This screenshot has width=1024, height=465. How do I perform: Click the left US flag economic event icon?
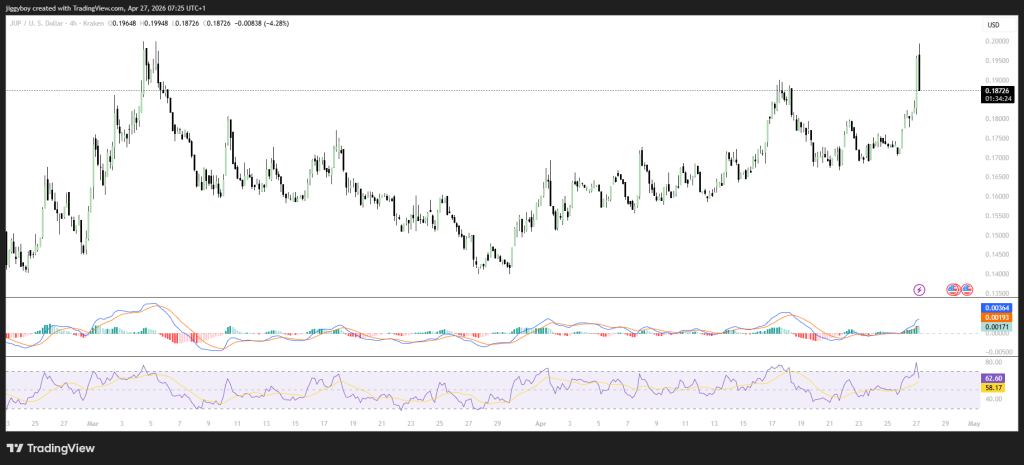pyautogui.click(x=953, y=290)
